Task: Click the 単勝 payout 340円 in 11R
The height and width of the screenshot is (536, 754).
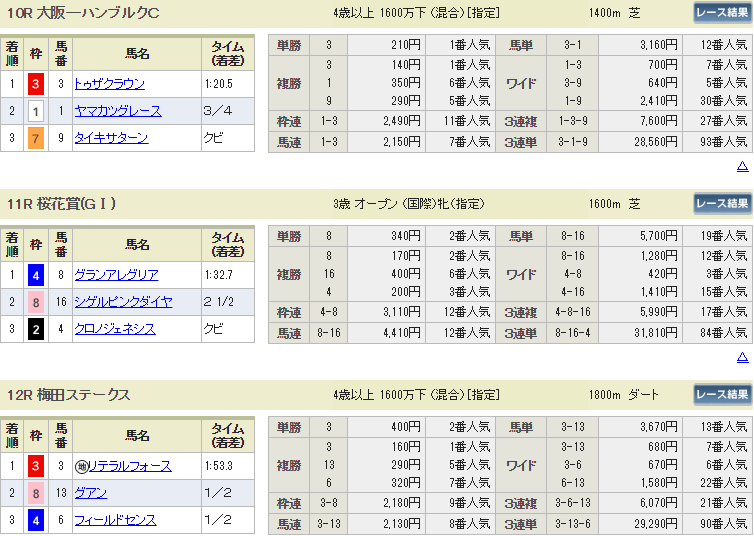Action: click(x=406, y=236)
